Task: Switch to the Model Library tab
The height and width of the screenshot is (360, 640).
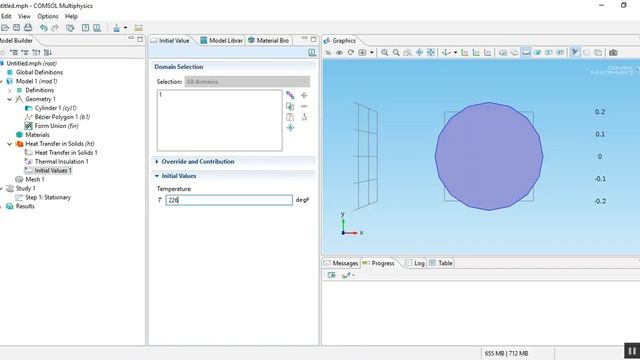Action: [x=222, y=40]
